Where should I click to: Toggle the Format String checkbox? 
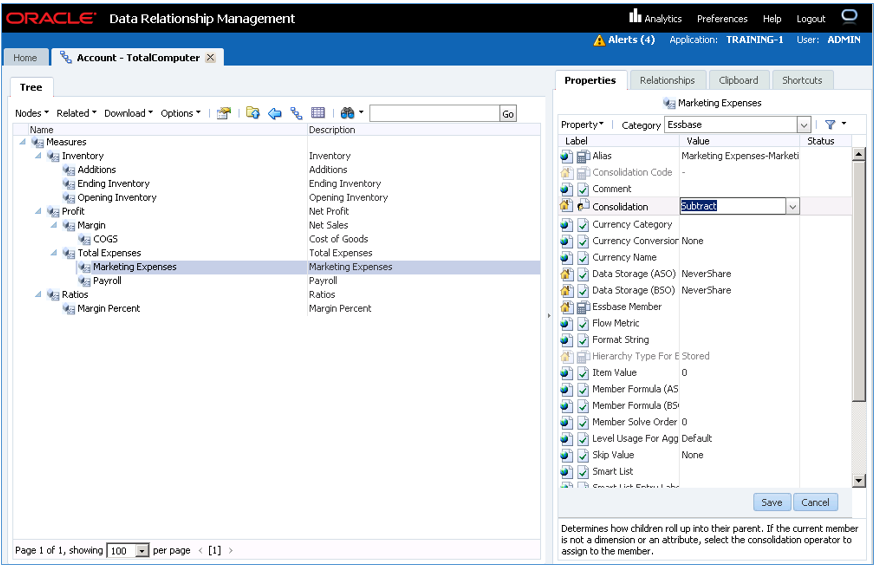[x=583, y=340]
